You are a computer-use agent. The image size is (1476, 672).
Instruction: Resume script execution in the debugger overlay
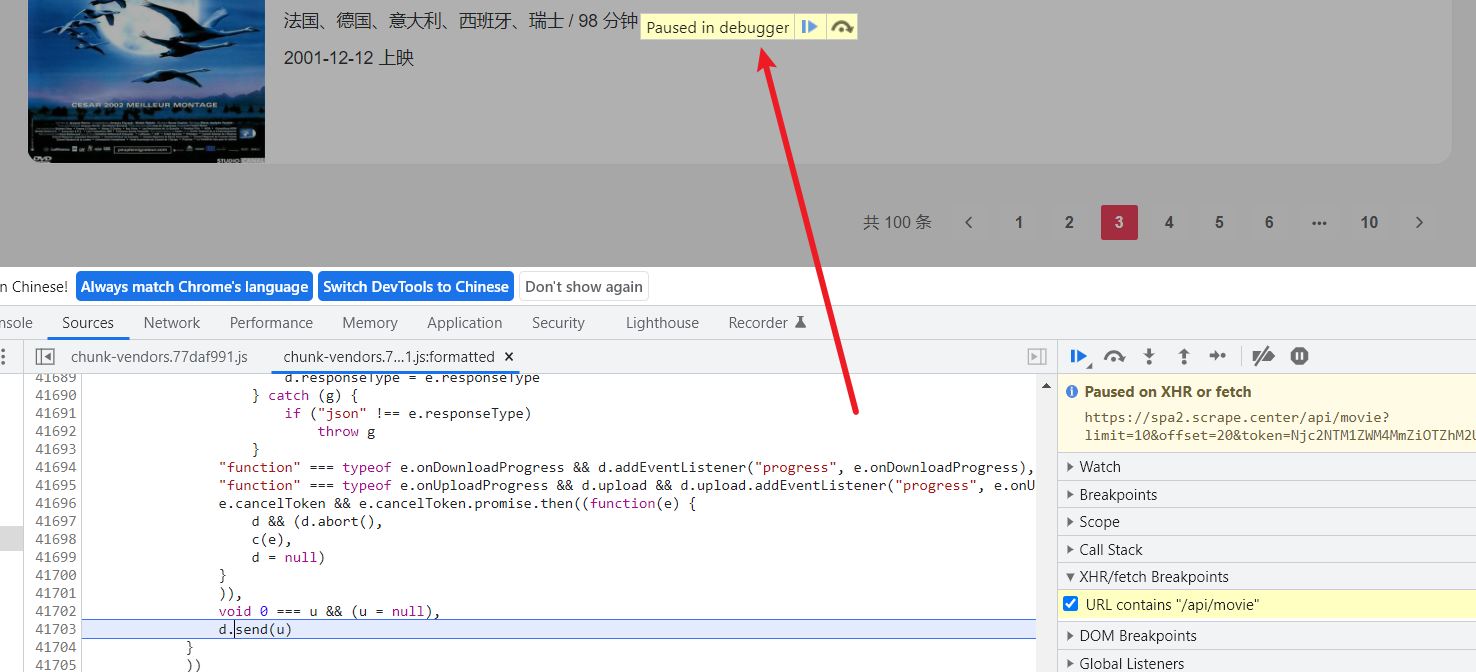(x=810, y=27)
